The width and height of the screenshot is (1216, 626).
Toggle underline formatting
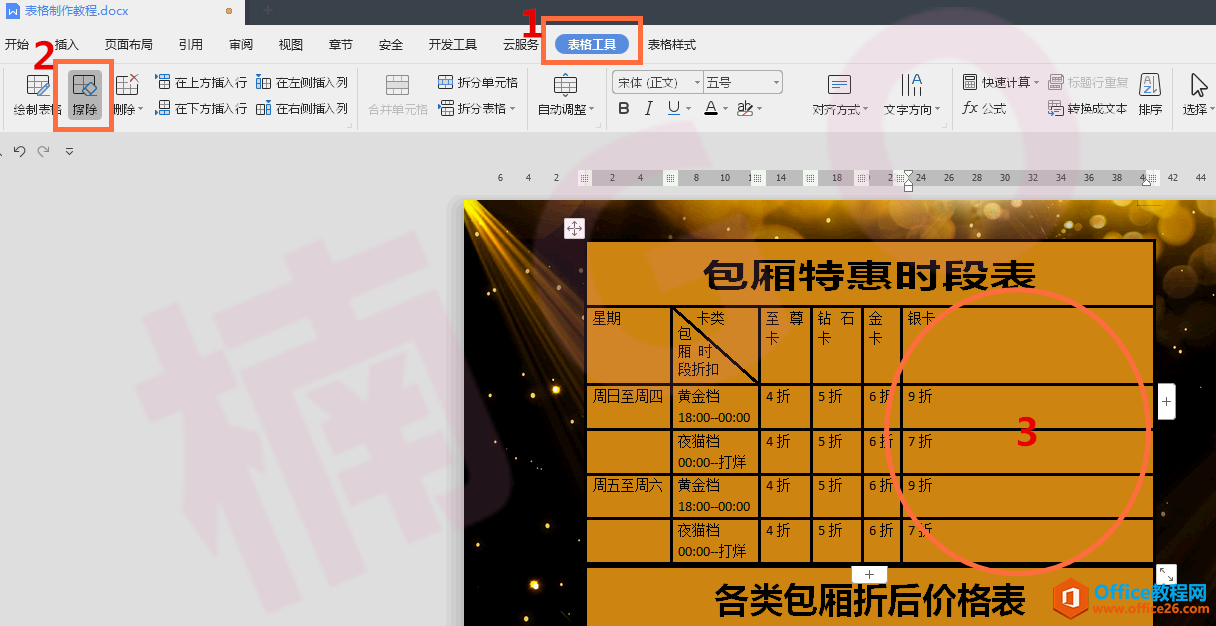[x=673, y=108]
